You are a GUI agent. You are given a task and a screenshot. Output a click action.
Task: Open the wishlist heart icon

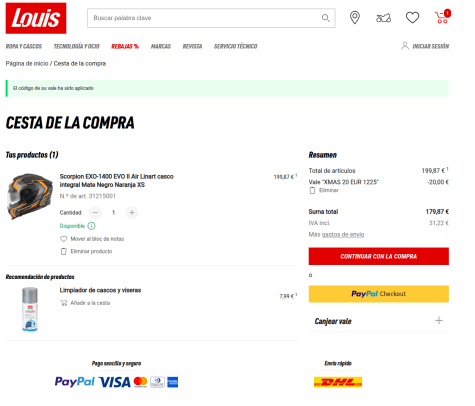(412, 18)
